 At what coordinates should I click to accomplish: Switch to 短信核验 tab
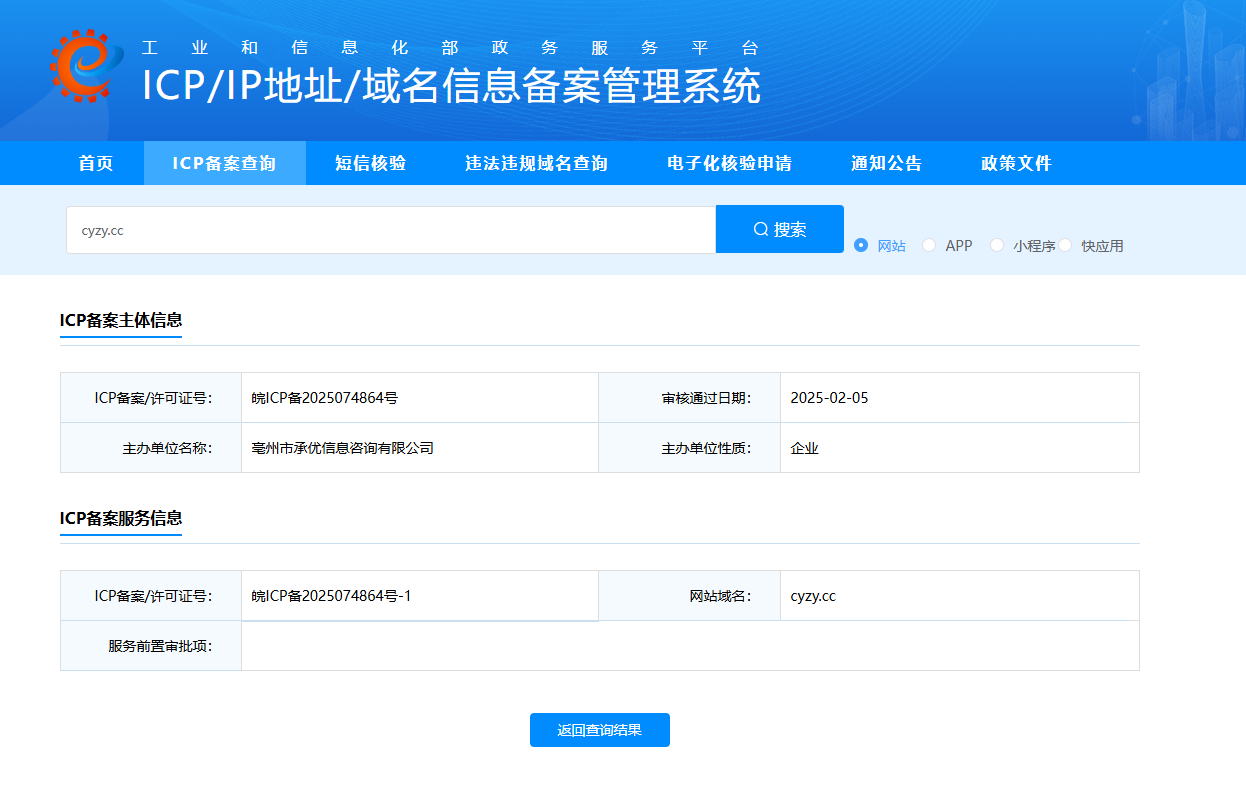click(370, 163)
